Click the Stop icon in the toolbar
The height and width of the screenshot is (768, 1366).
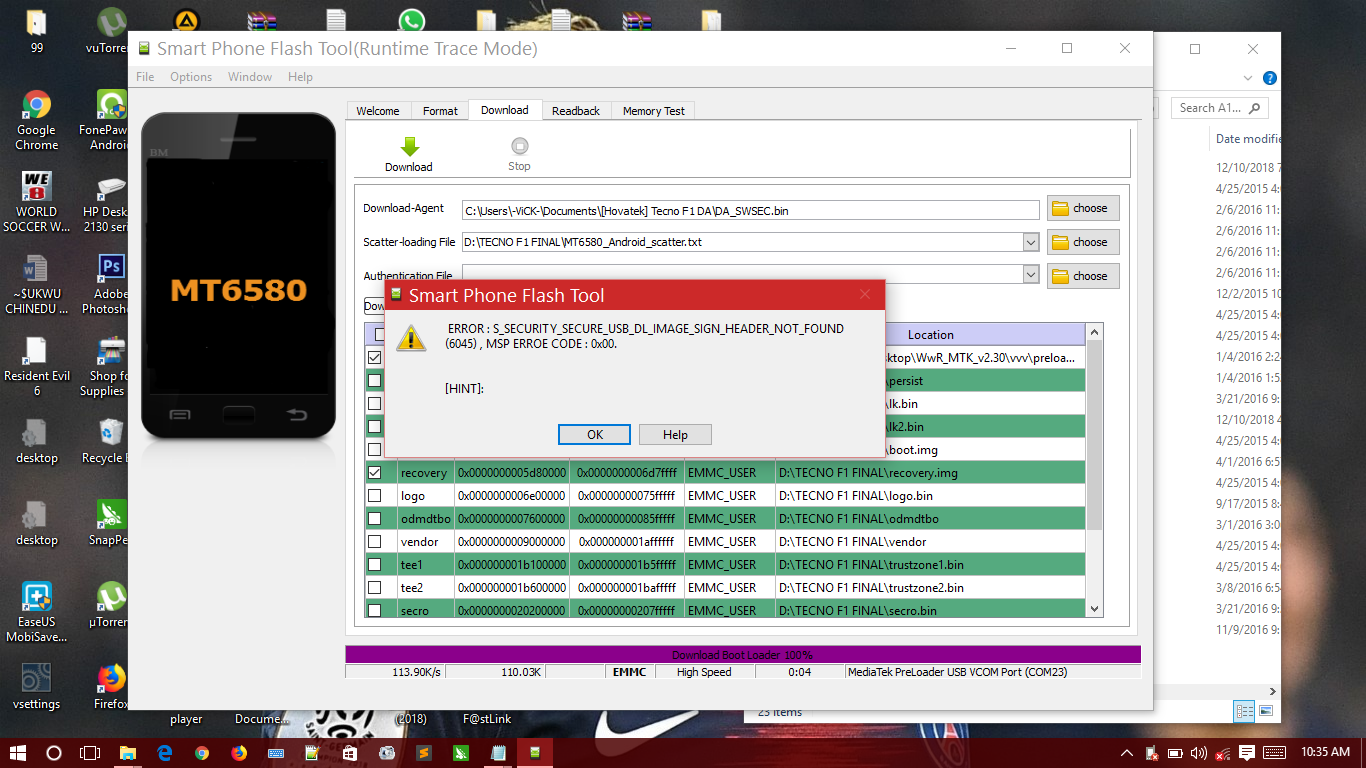point(519,146)
